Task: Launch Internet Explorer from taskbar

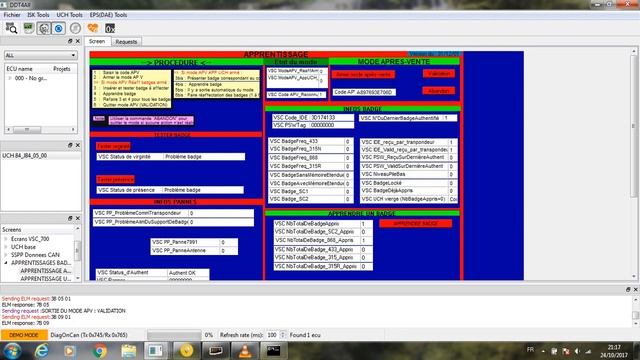Action: click(42, 351)
